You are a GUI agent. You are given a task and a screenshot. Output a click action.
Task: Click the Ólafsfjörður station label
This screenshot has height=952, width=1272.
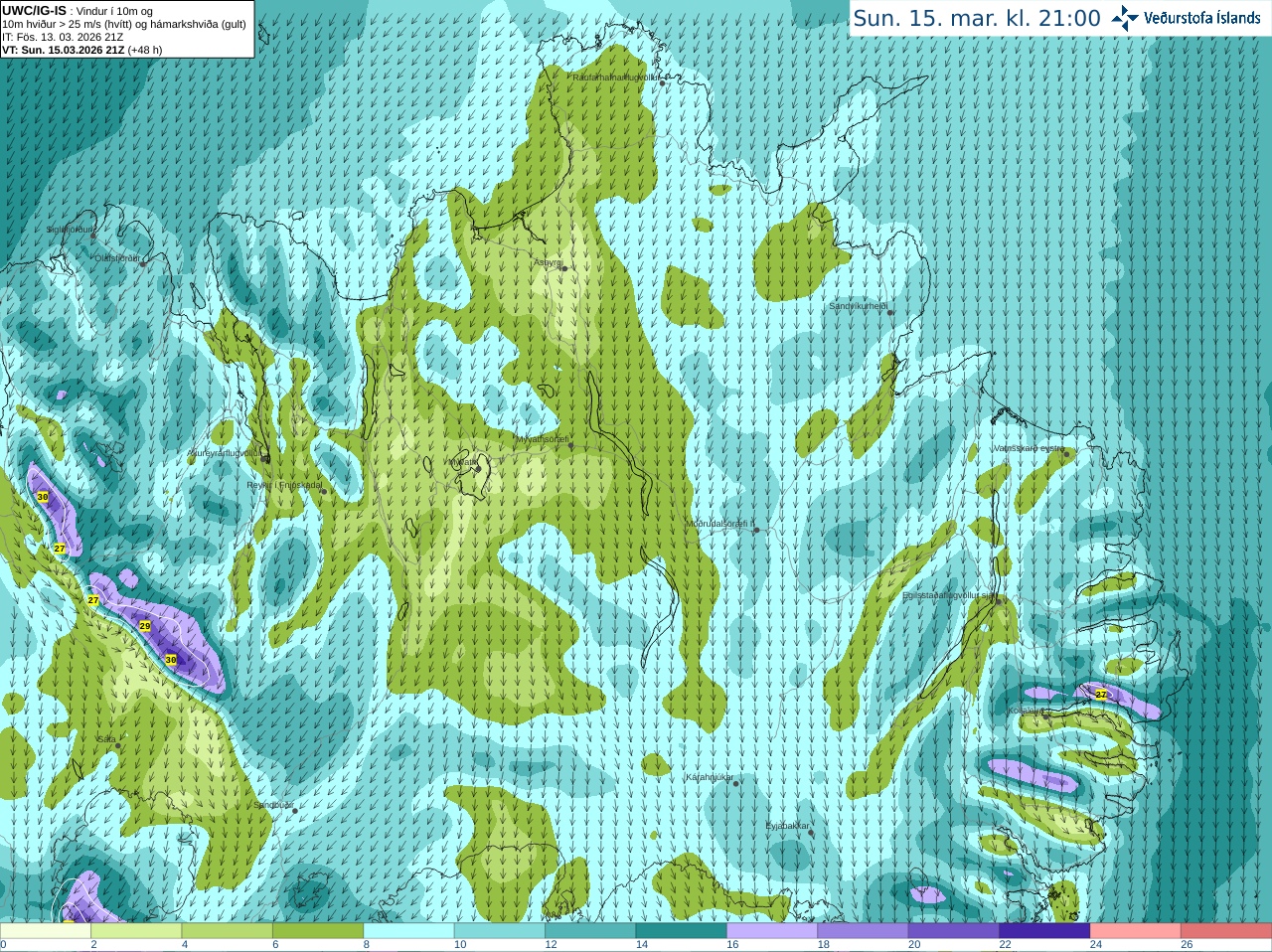coord(117,258)
